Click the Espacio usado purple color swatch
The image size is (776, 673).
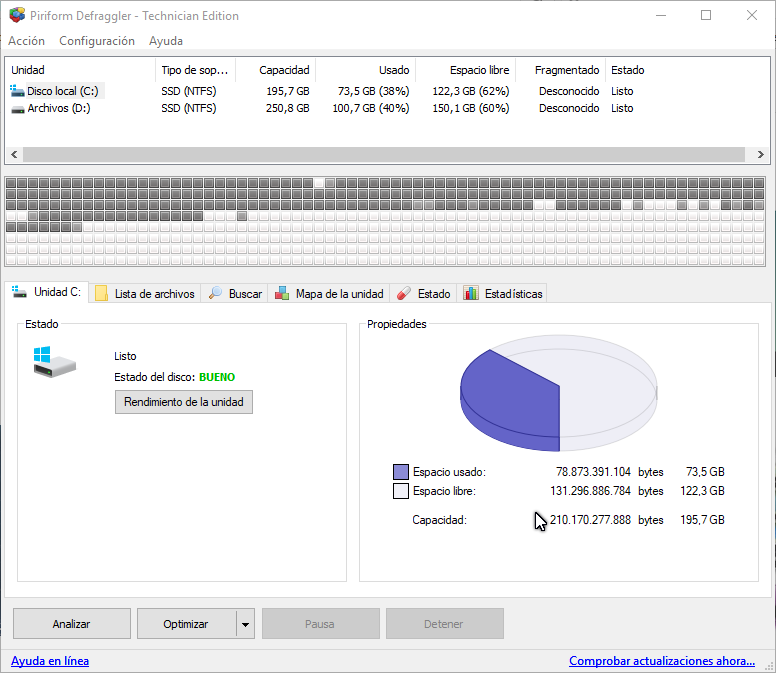[400, 472]
